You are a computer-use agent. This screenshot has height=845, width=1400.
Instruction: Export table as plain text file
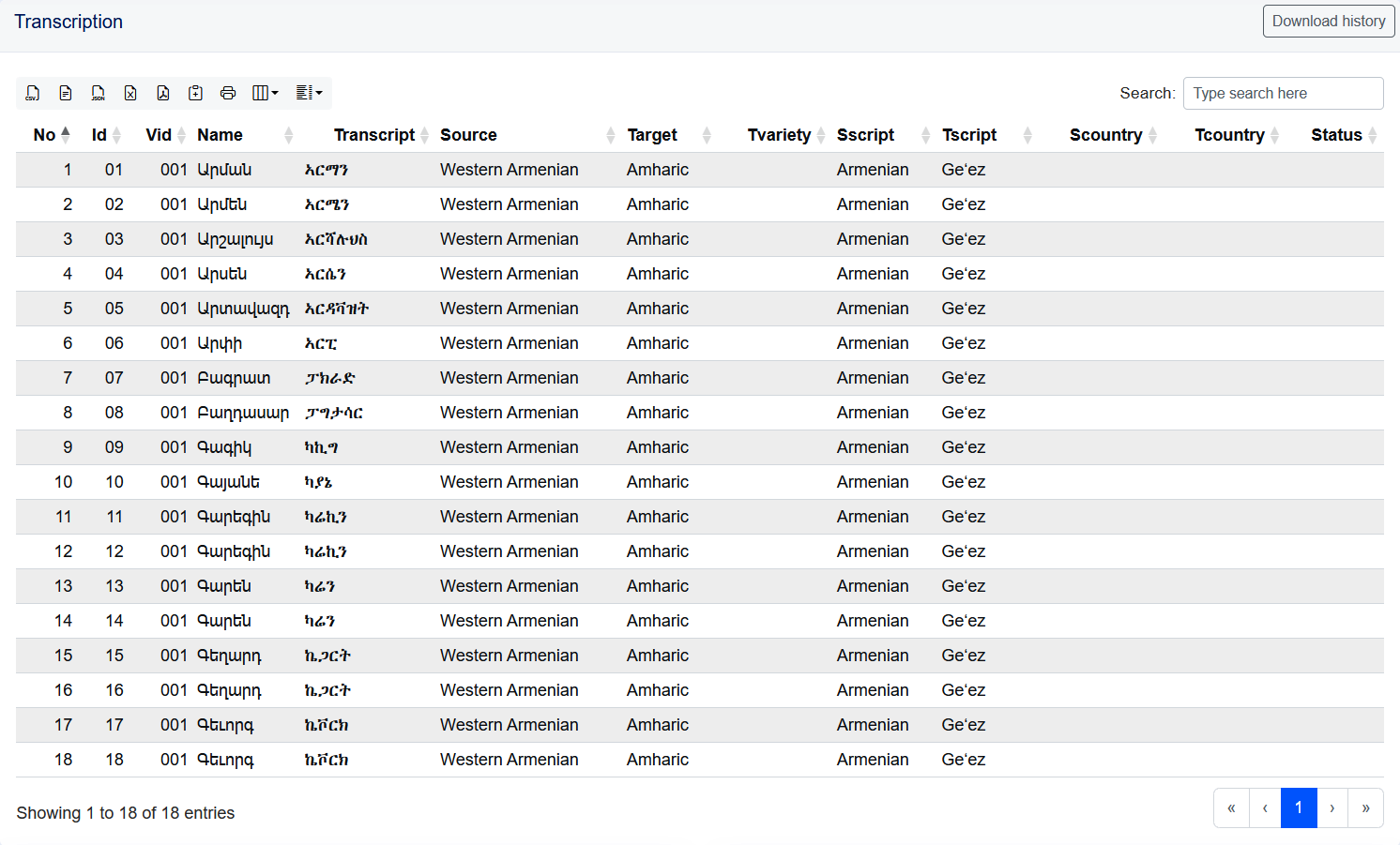66,93
